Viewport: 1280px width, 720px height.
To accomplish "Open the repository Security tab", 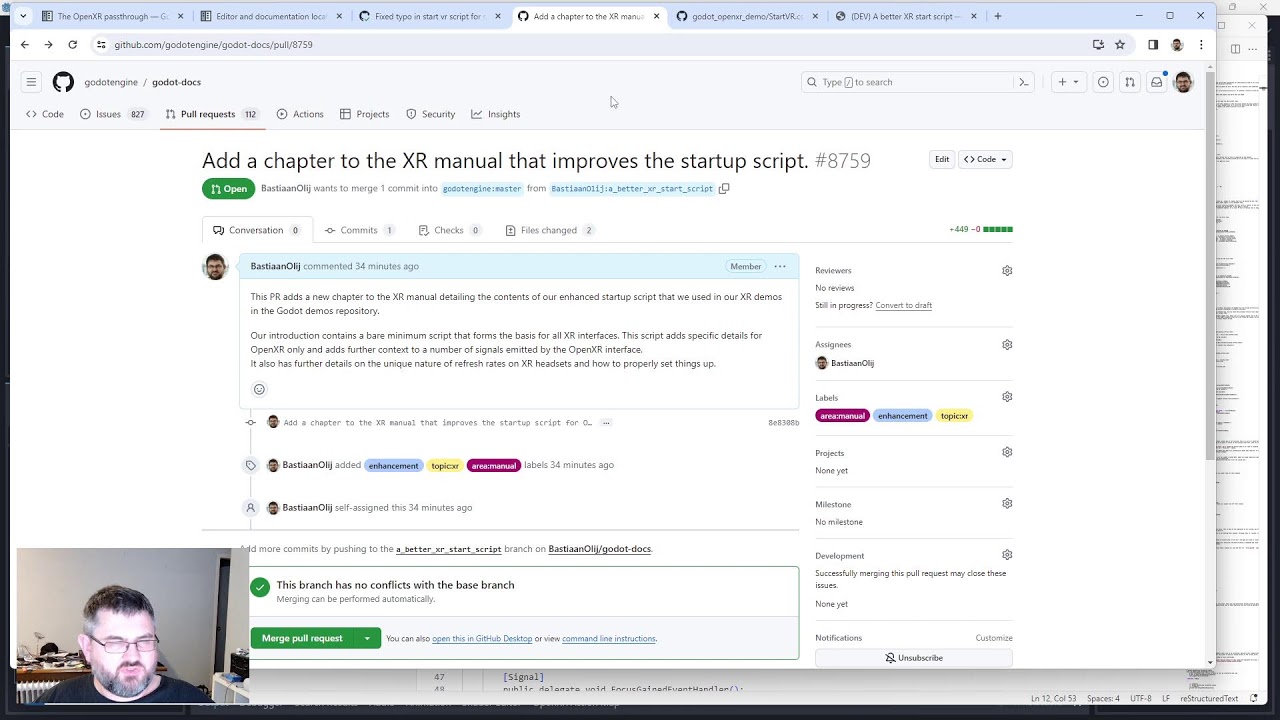I will tap(430, 114).
